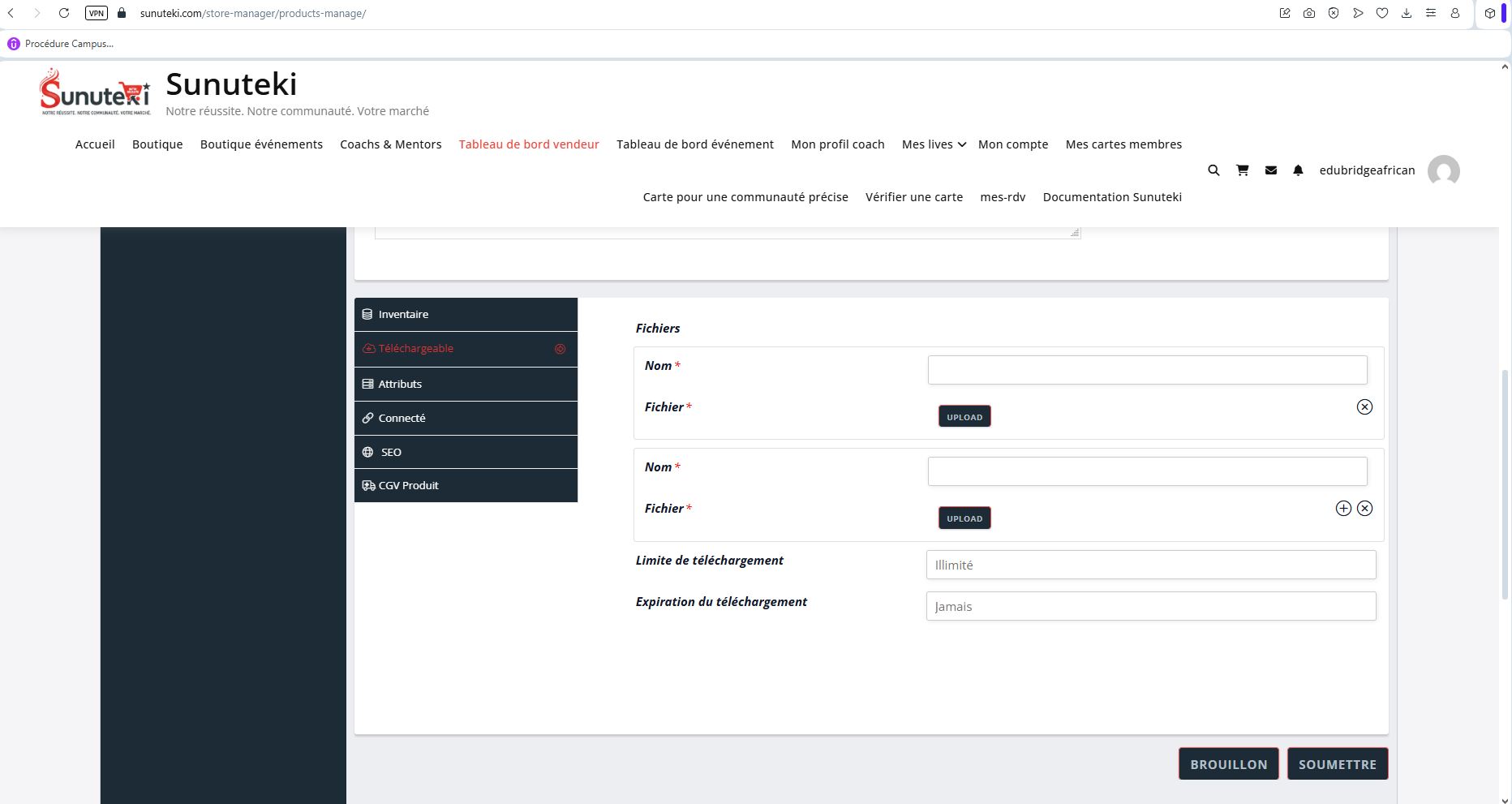The height and width of the screenshot is (804, 1512).
Task: Open the Inventaire tab
Action: coord(466,315)
